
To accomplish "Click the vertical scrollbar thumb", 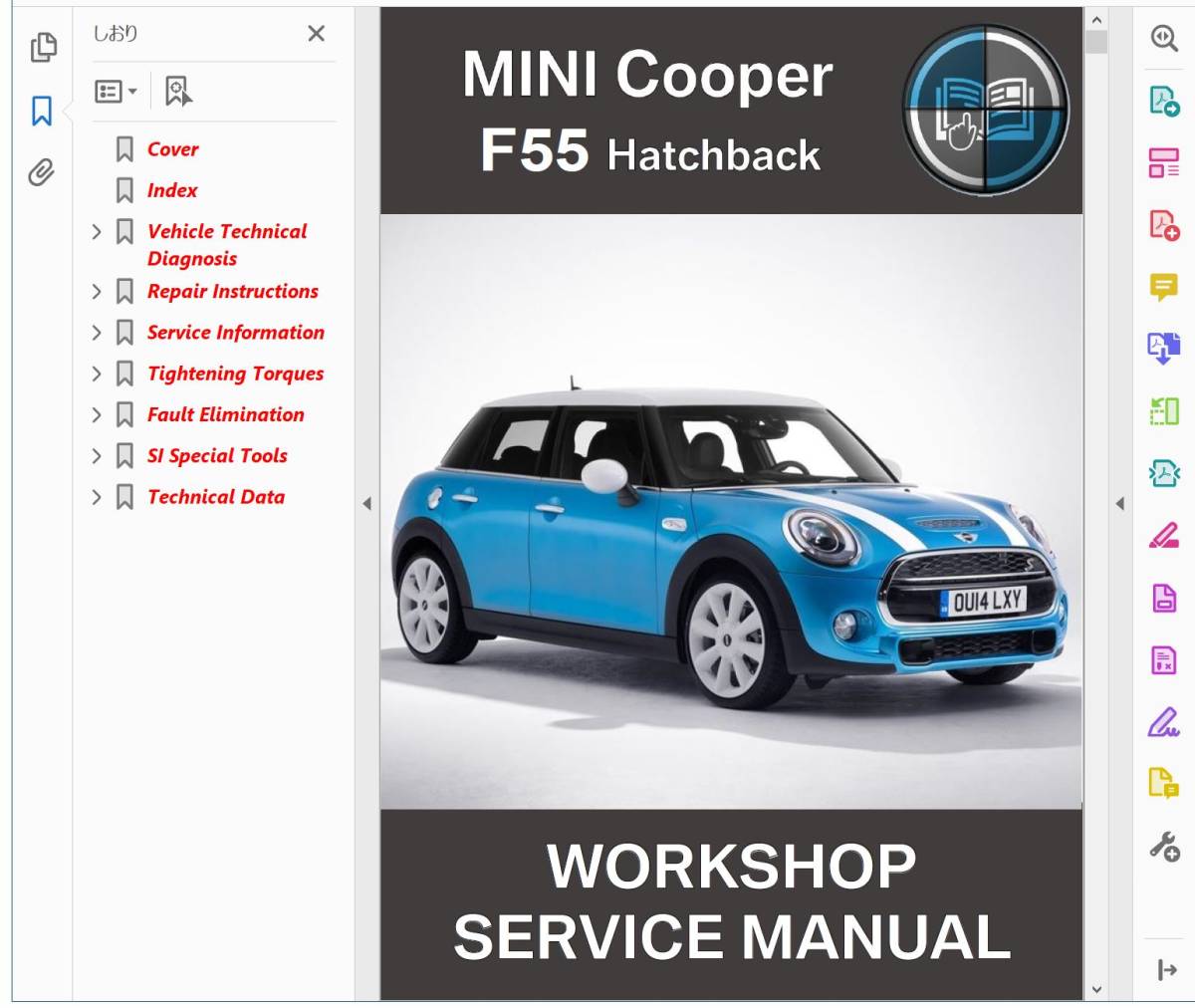I will 1096,42.
